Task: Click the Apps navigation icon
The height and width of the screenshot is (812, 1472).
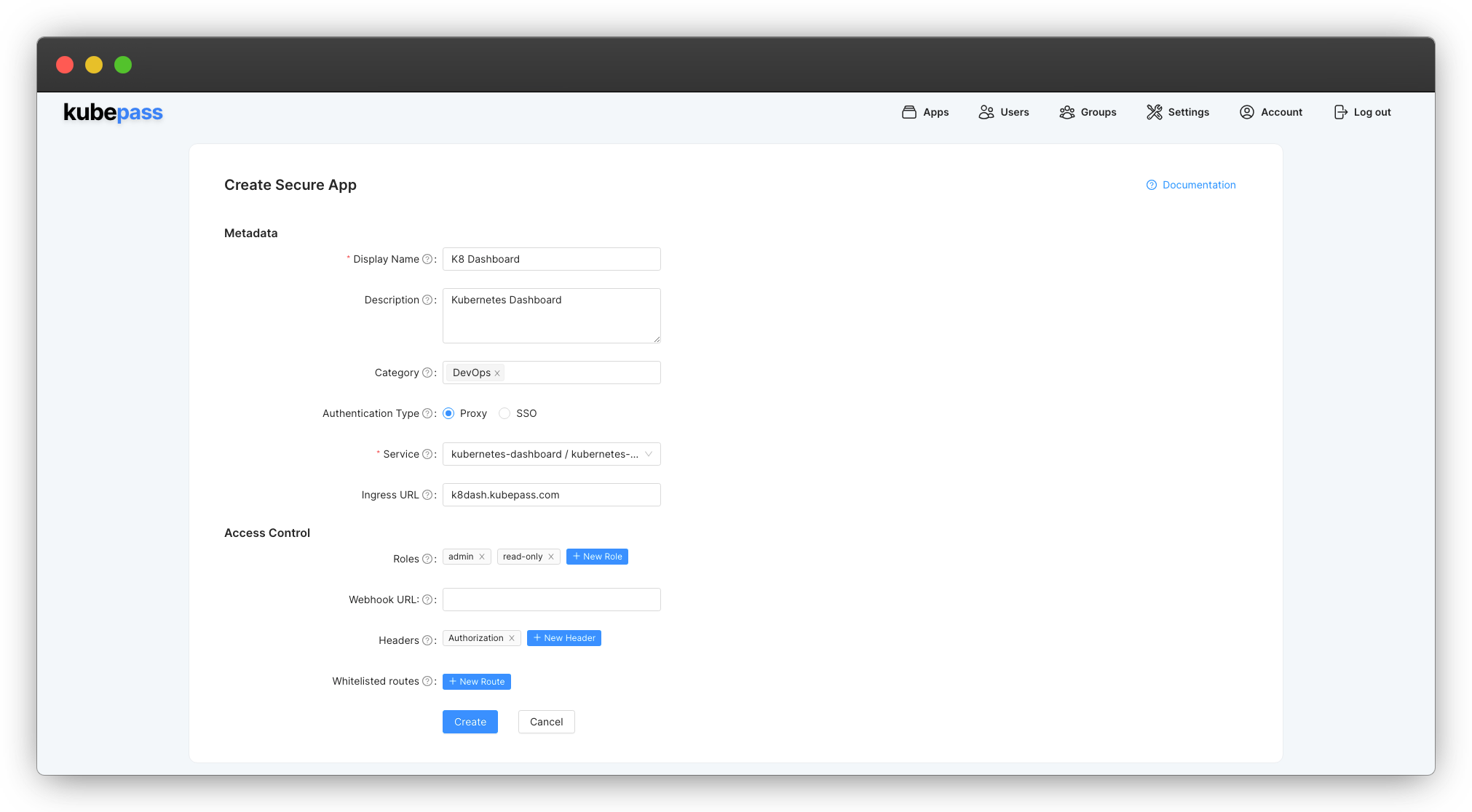Action: 910,111
